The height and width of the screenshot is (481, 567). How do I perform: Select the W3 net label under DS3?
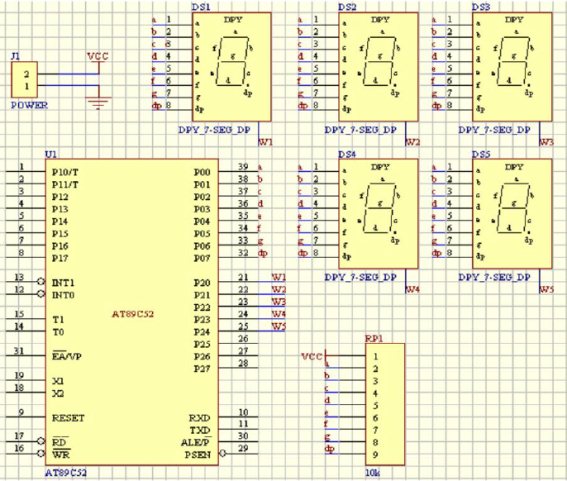(546, 142)
